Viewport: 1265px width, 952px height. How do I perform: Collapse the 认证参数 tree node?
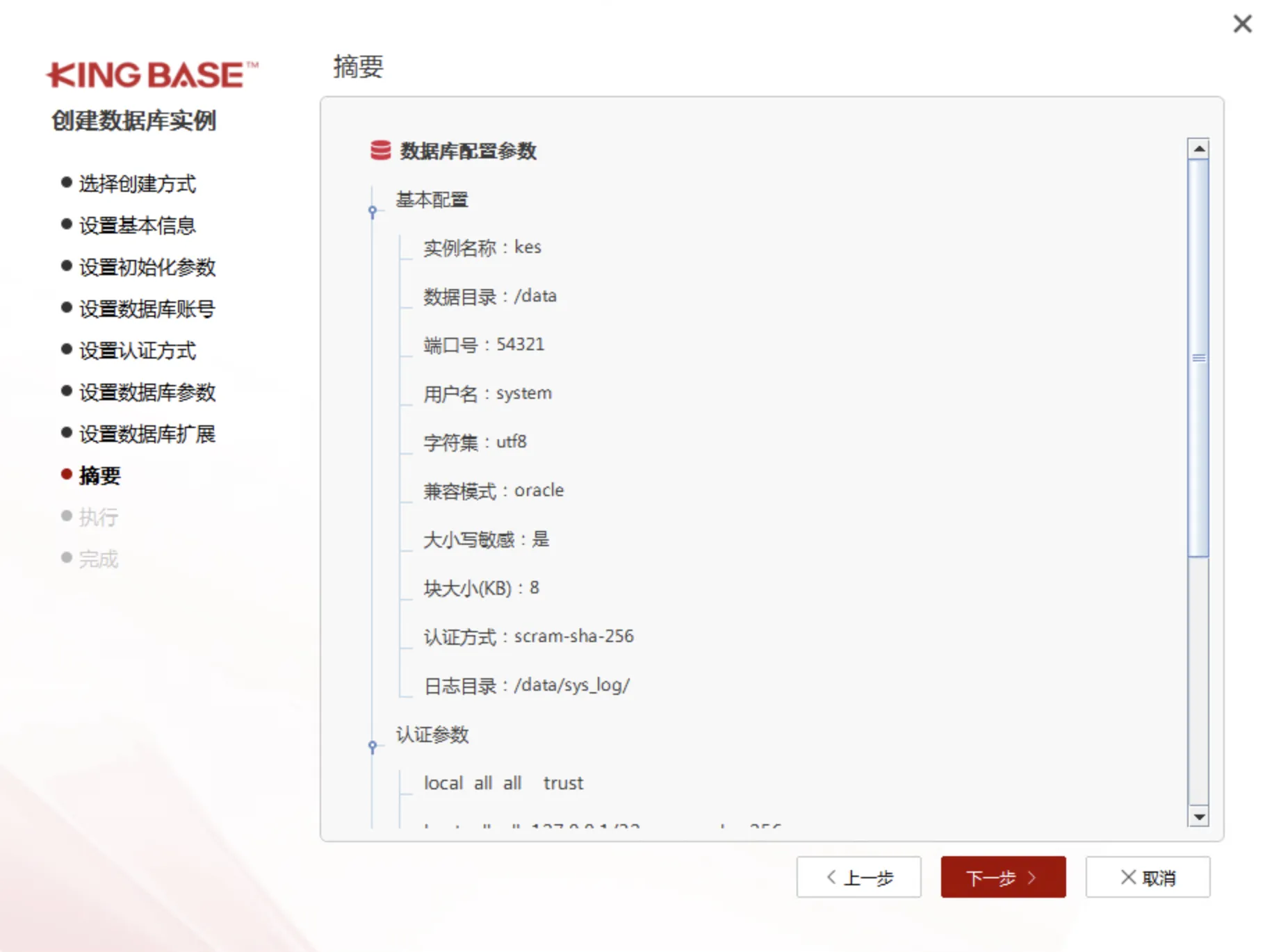373,746
